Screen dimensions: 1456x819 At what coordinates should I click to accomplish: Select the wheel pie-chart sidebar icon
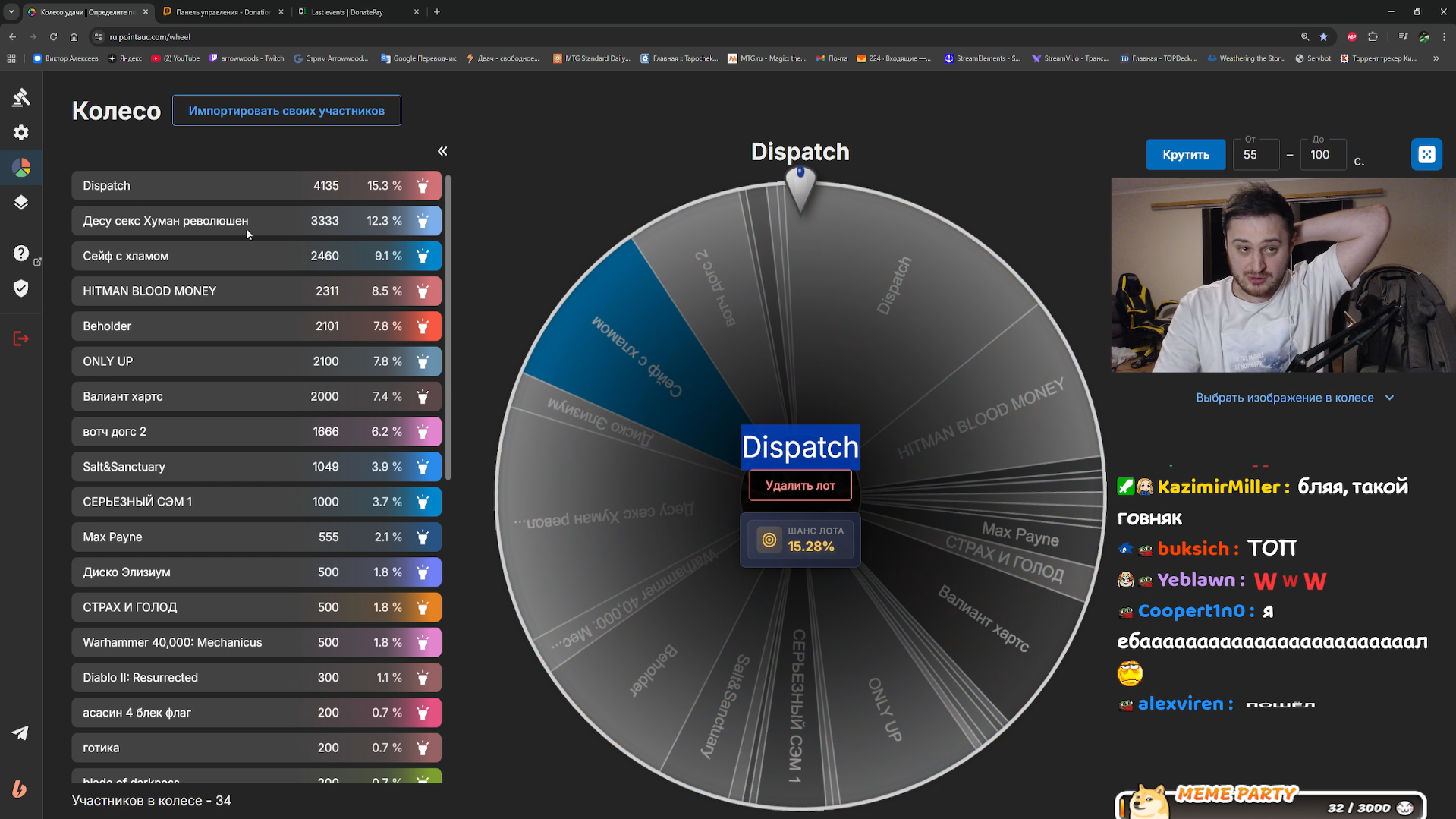coord(21,168)
